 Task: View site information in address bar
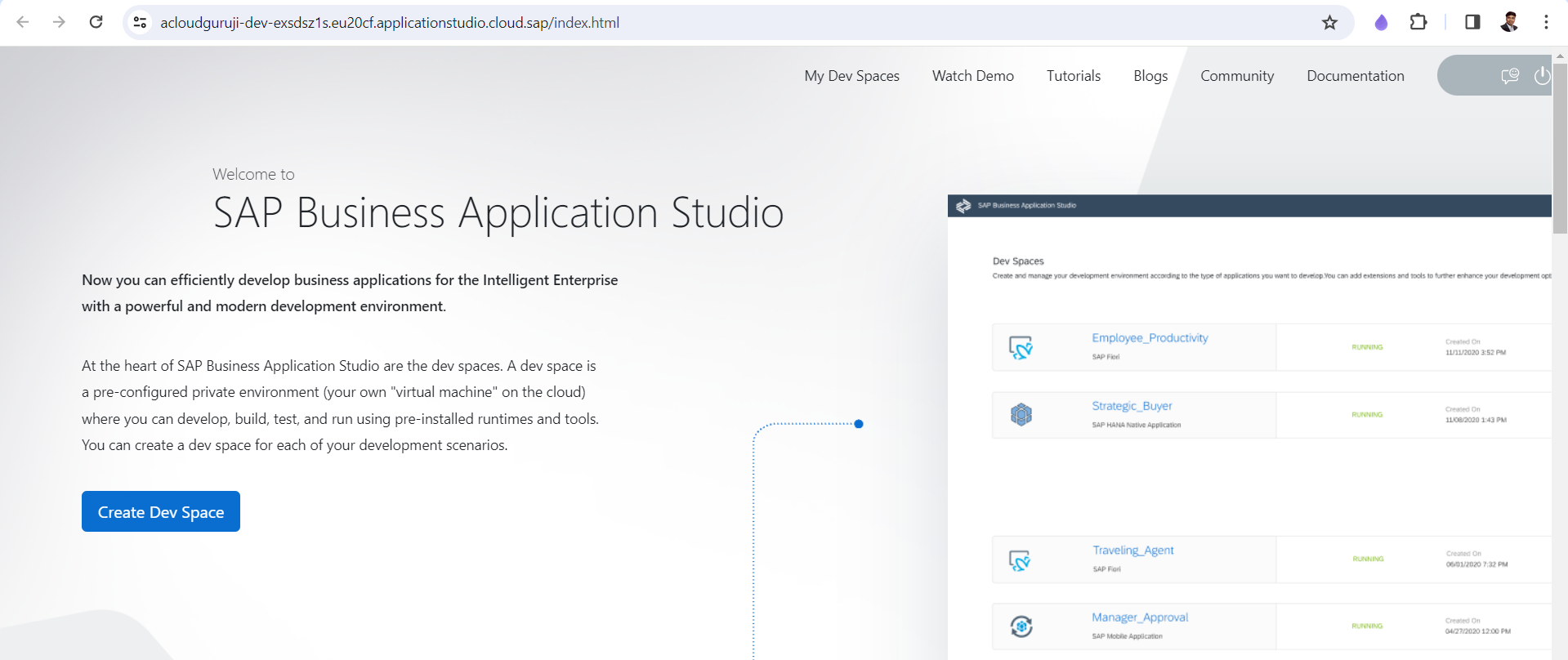pyautogui.click(x=141, y=23)
